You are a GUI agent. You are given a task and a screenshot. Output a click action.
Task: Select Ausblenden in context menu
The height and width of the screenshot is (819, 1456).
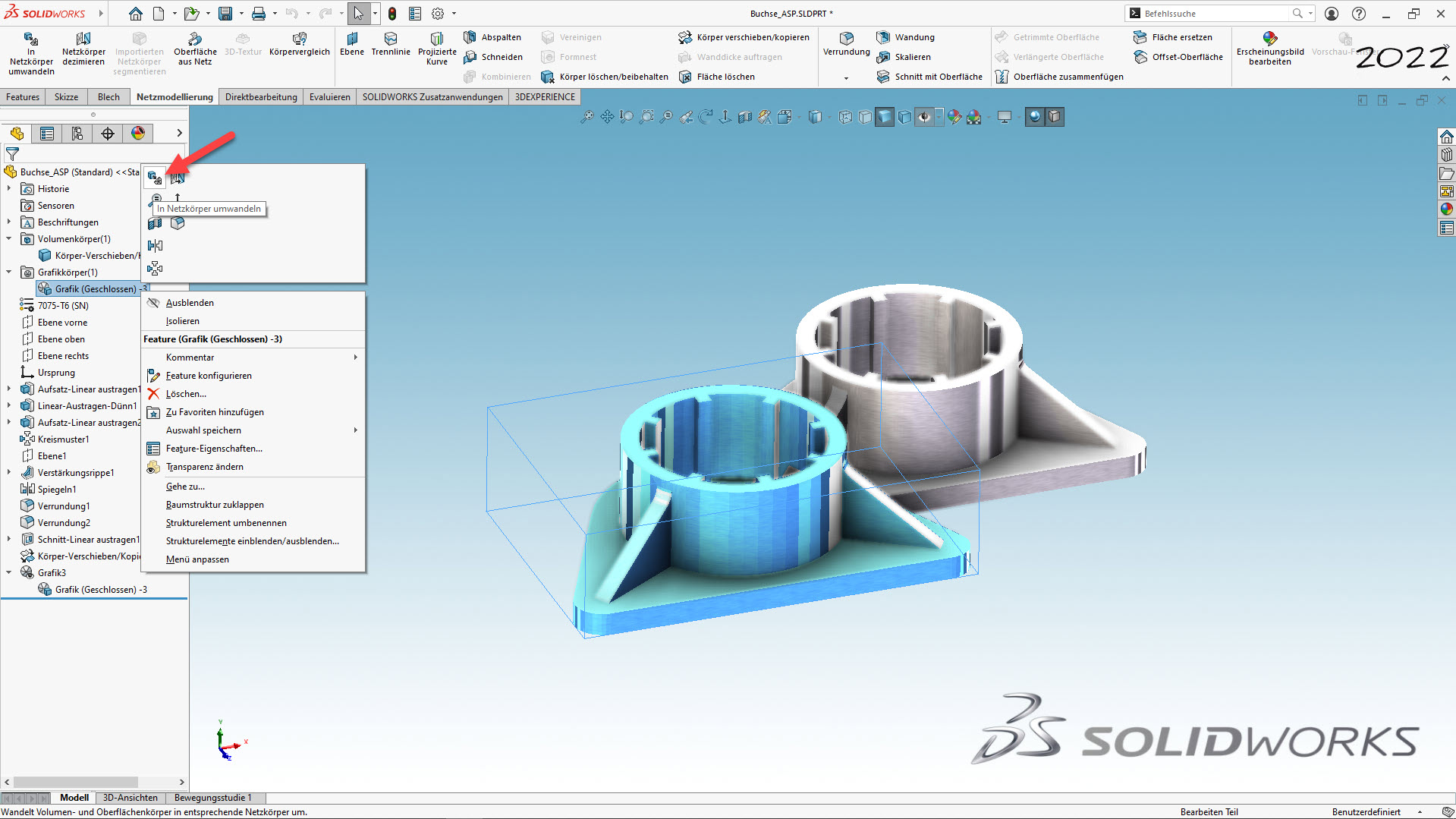click(x=253, y=303)
